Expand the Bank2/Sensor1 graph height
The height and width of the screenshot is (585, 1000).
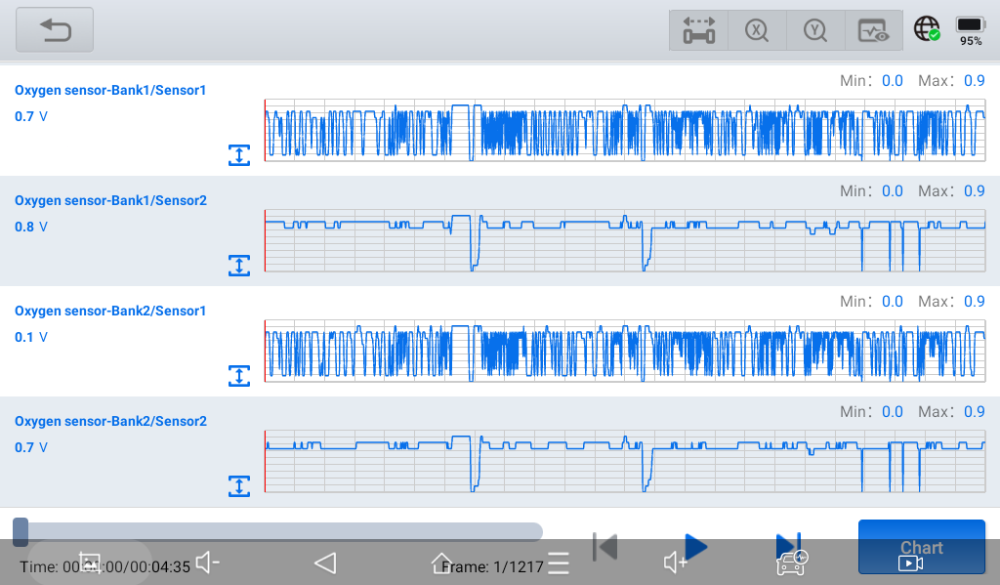point(239,375)
